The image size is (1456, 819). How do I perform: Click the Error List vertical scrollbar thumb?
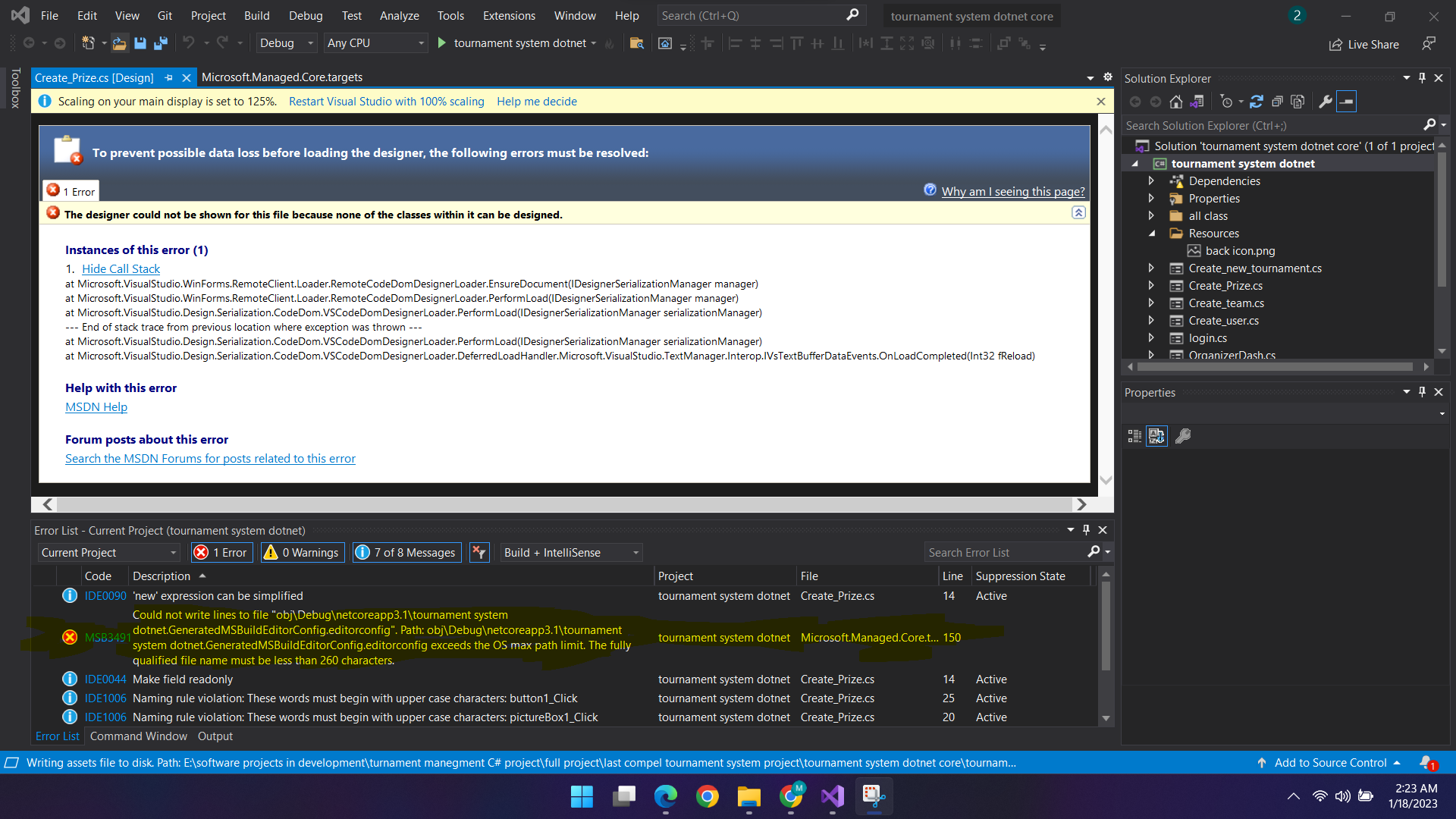tap(1106, 626)
